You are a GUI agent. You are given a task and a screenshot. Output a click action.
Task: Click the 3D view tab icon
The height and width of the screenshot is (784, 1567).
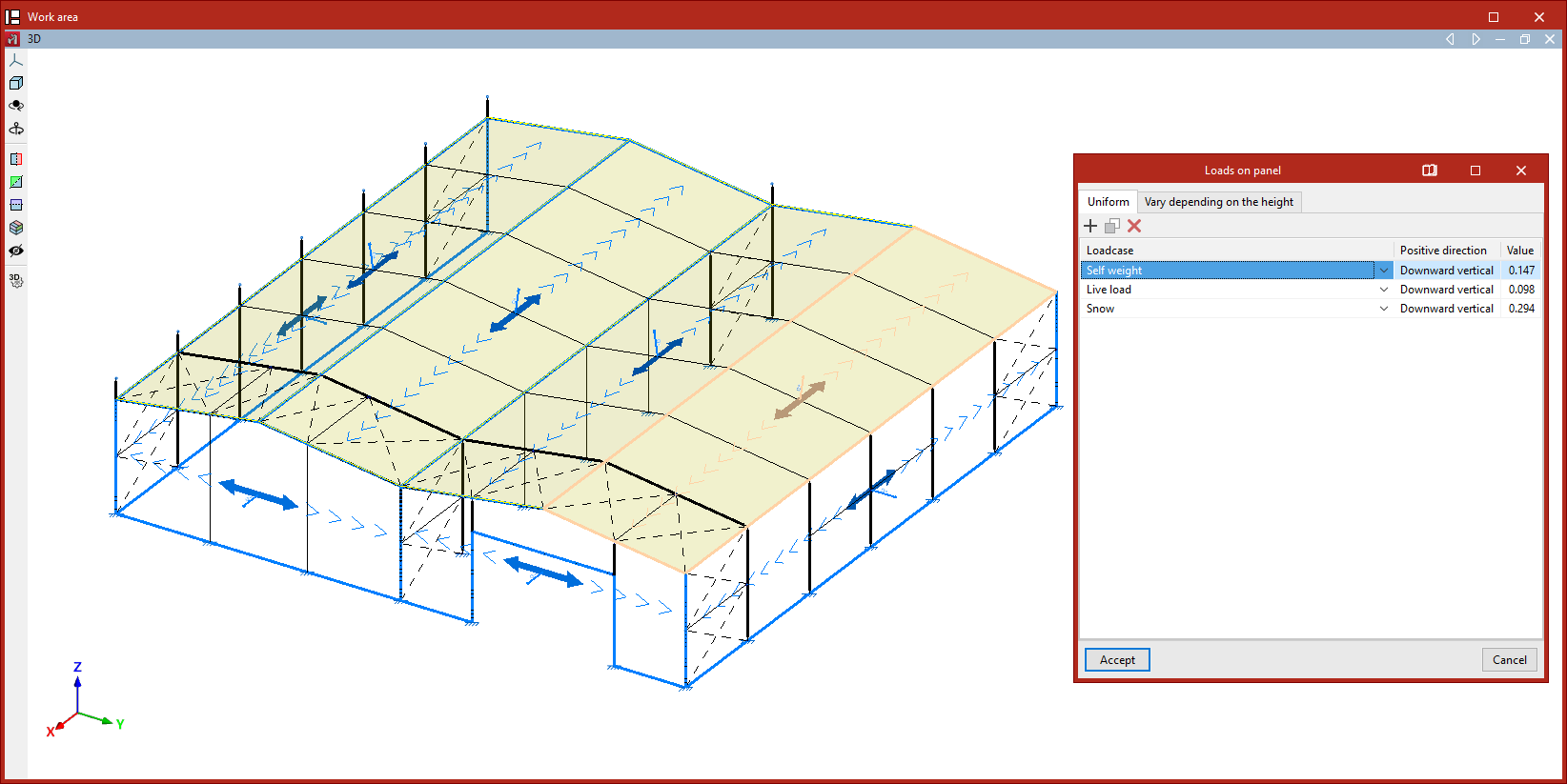(x=13, y=39)
